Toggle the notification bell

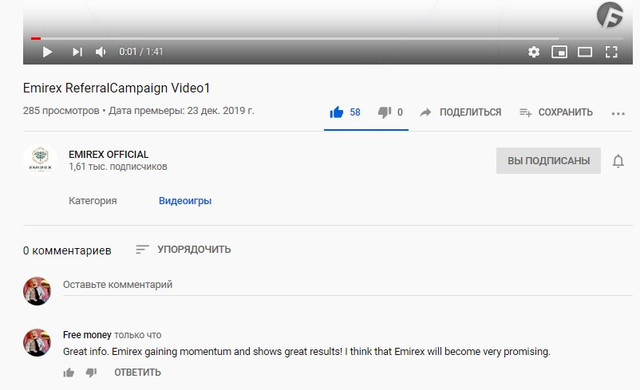(618, 161)
